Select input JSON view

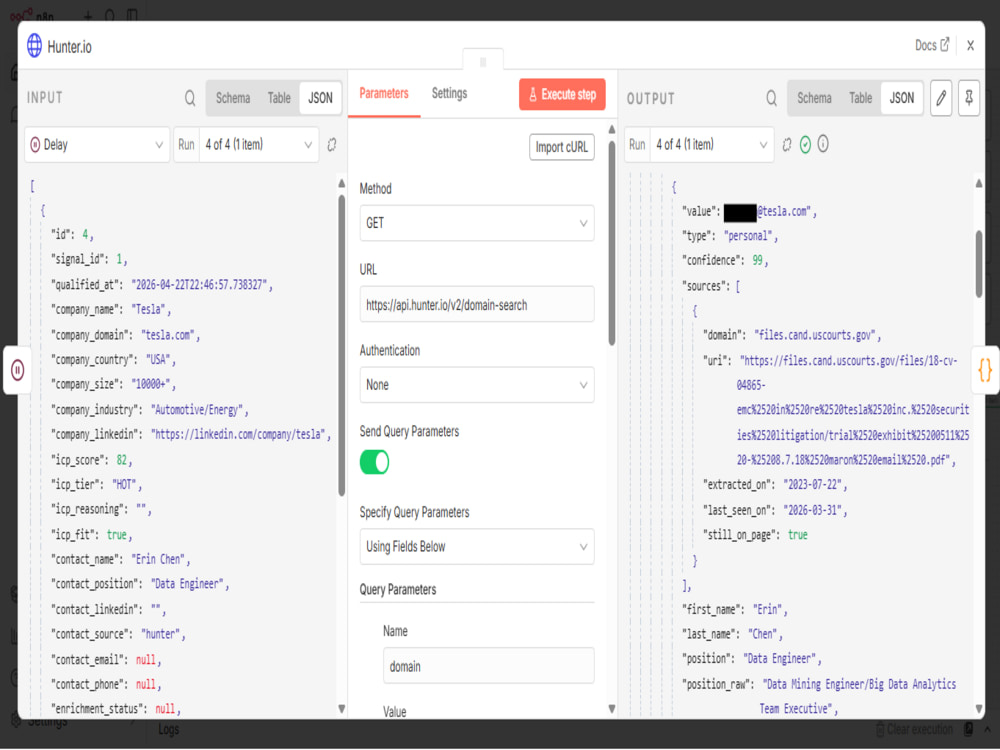320,98
